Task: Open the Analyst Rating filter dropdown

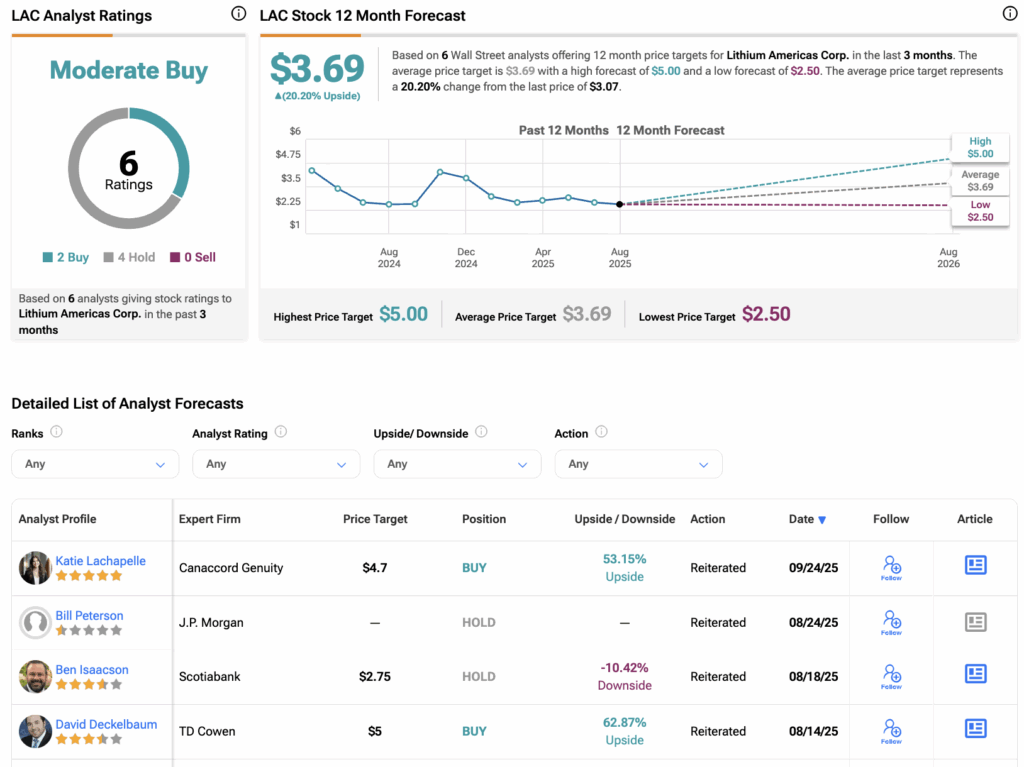Action: [x=276, y=464]
